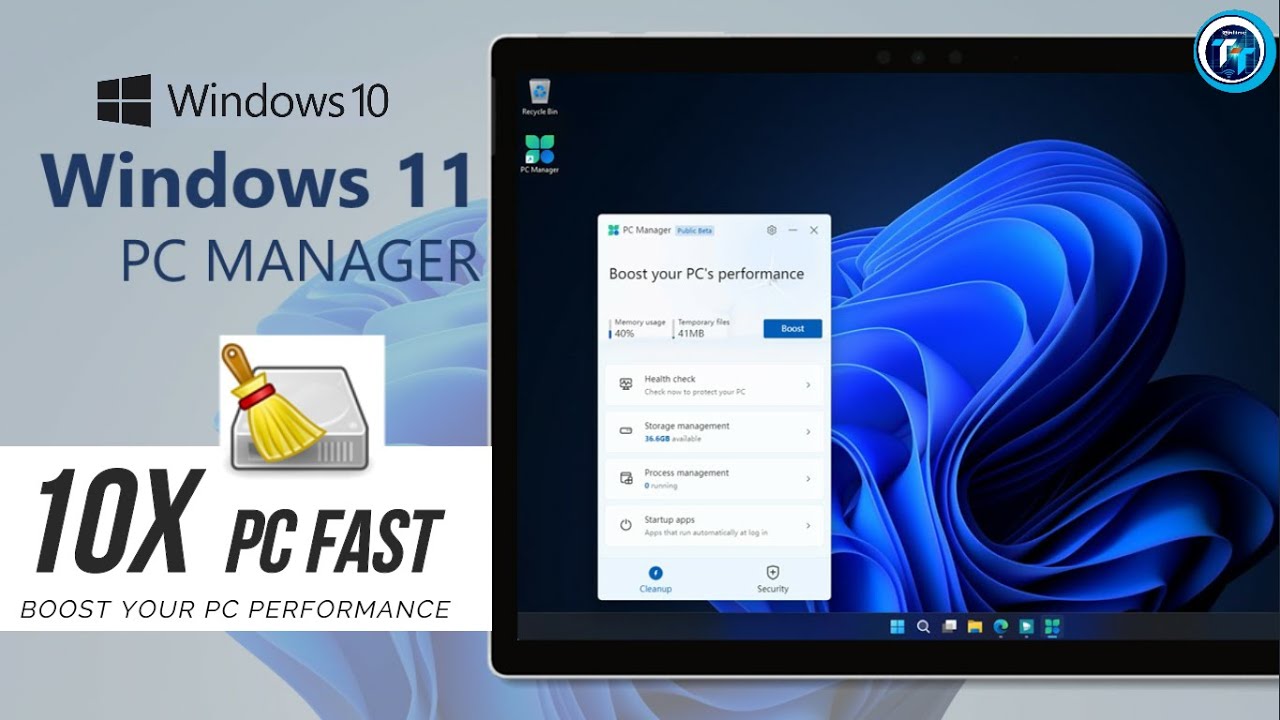Click the Public Beta badge
The height and width of the screenshot is (720, 1280).
pos(695,230)
